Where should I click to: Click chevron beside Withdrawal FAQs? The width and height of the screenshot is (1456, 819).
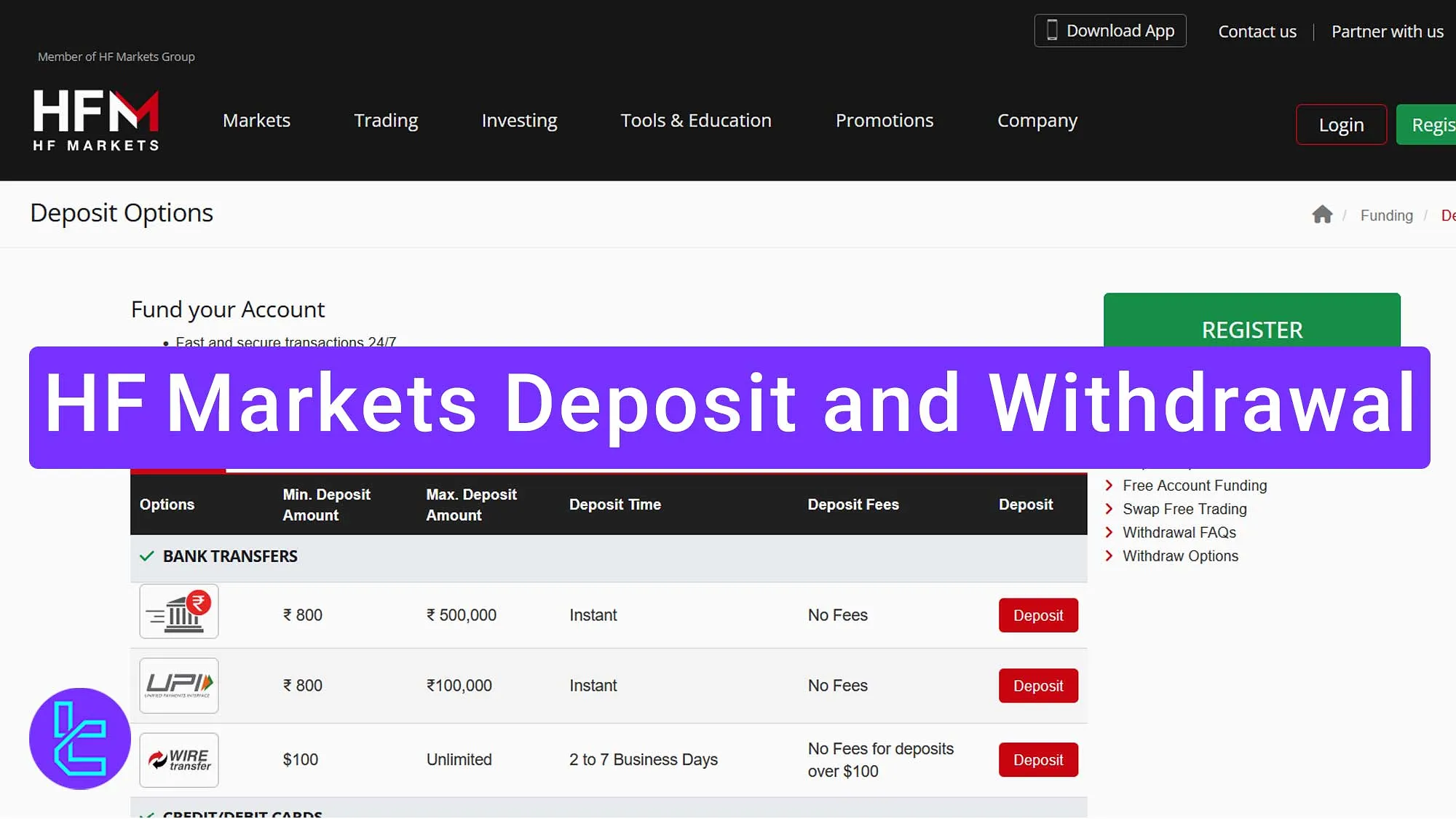click(x=1109, y=532)
